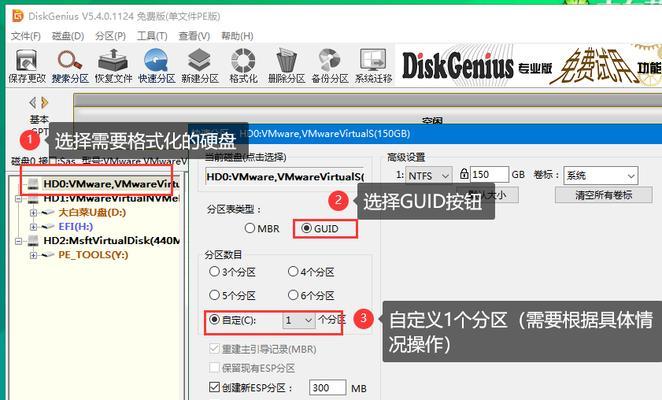
Task: Click the 清空所有卷标 button
Action: 603,195
